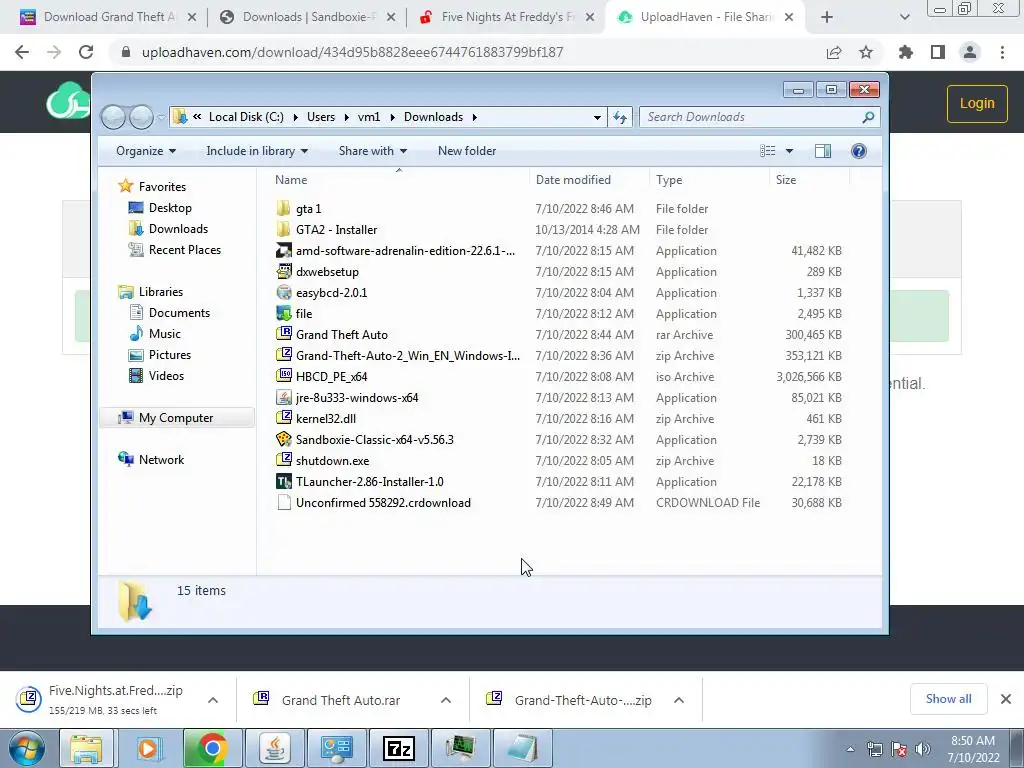1024x768 pixels.
Task: Select Network in navigation pane
Action: 161,460
